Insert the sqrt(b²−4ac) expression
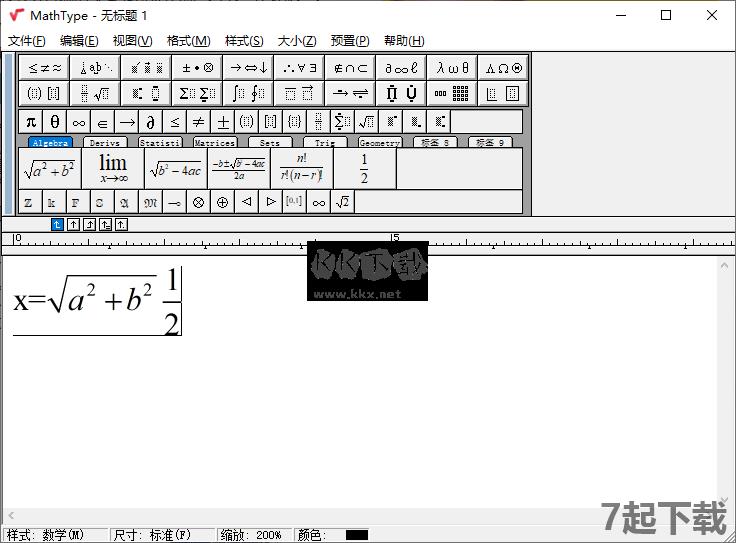736x543 pixels. click(x=176, y=169)
